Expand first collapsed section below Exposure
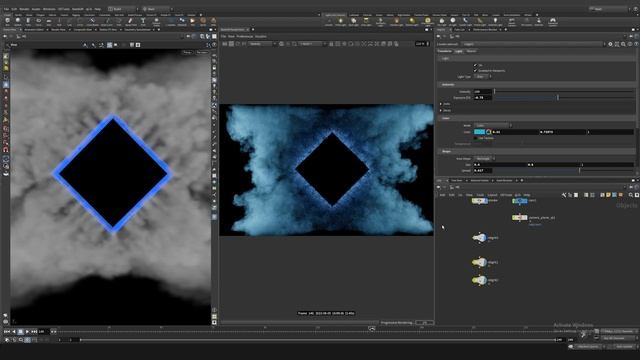This screenshot has height=360, width=640. pos(441,104)
